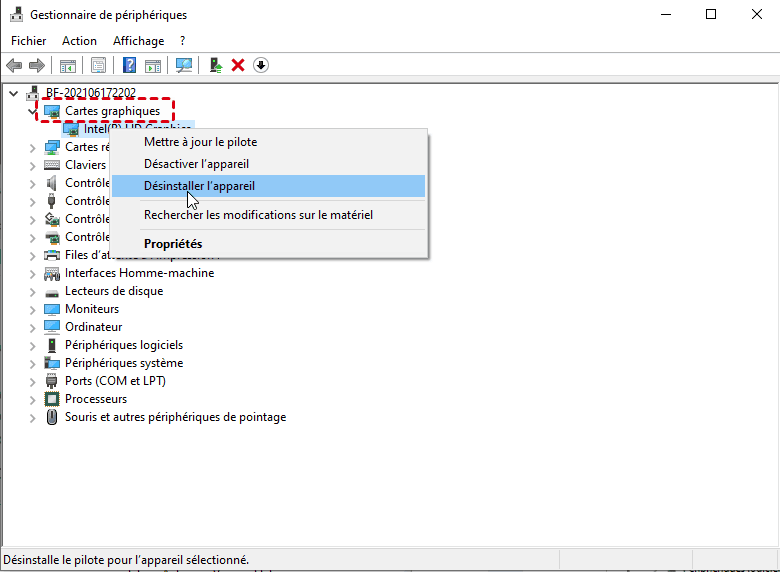Maximize the Gestionnaire de périphériques window
Image resolution: width=780 pixels, height=572 pixels.
coord(711,14)
